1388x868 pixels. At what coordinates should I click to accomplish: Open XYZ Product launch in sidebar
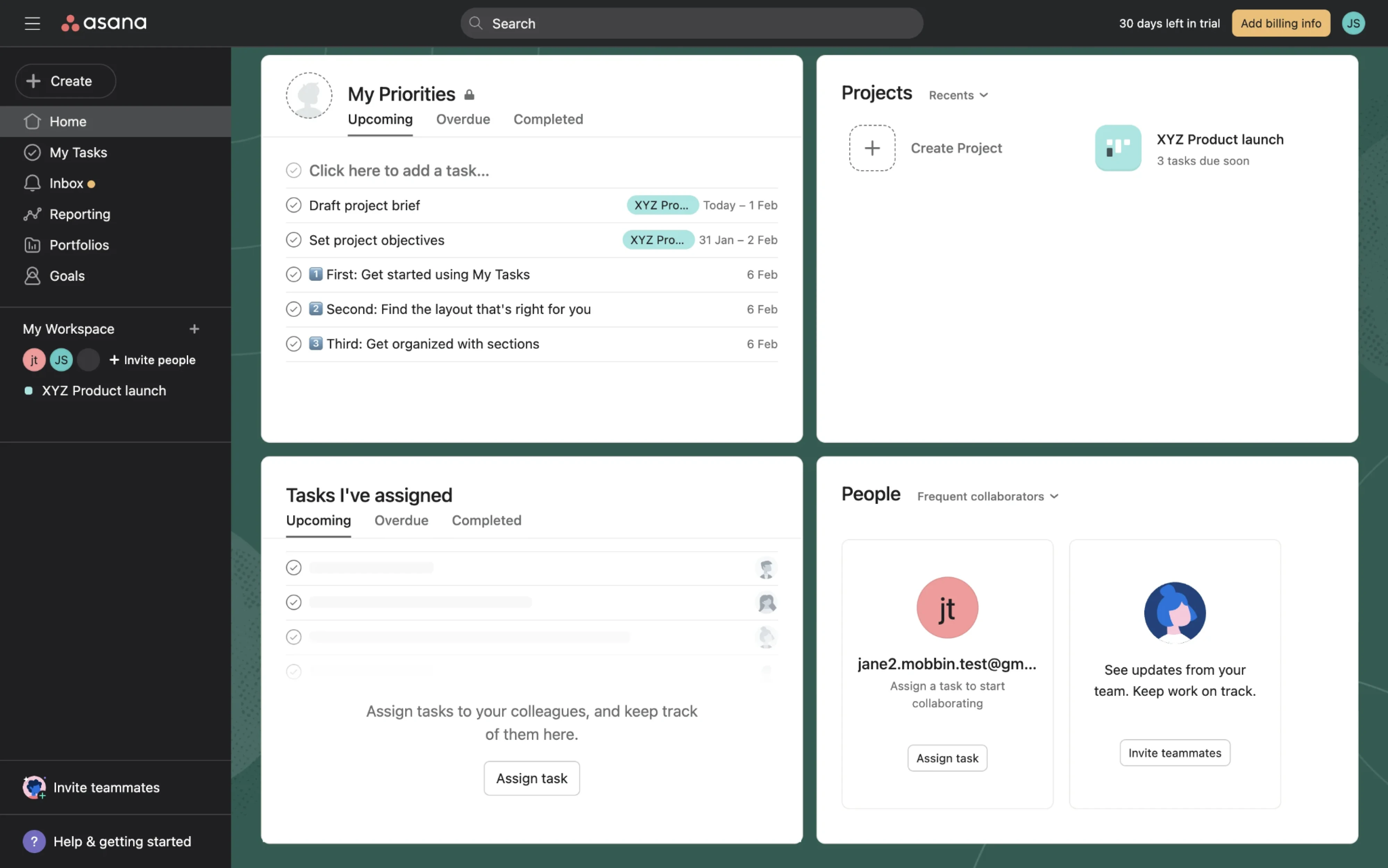coord(103,390)
